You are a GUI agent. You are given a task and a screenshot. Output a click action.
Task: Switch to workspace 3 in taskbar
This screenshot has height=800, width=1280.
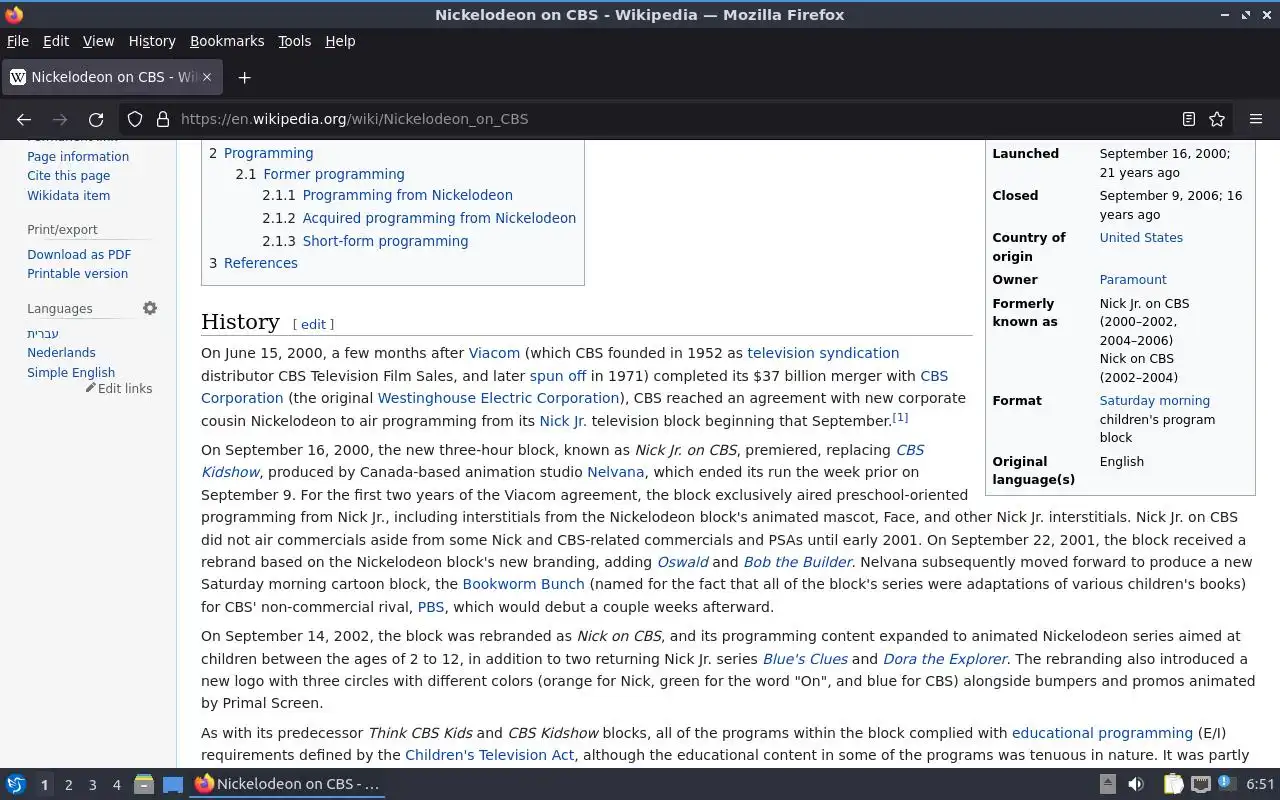coord(92,785)
